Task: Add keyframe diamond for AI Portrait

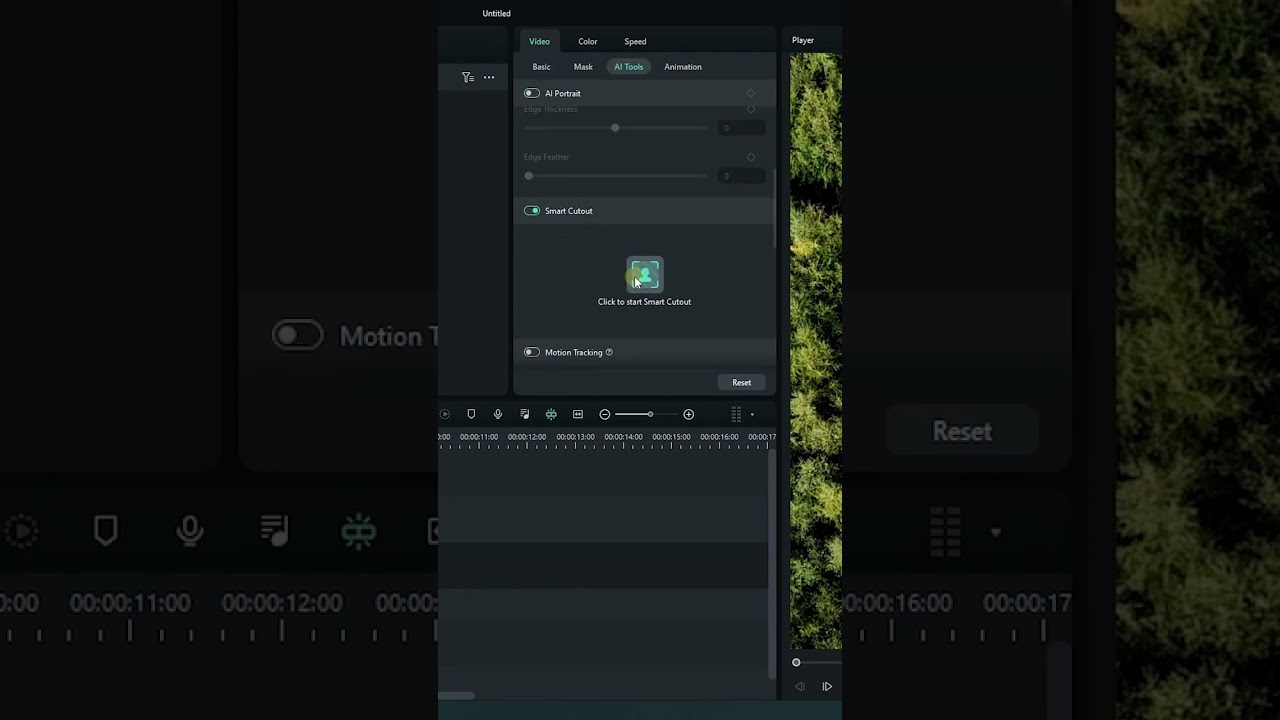Action: coord(751,93)
